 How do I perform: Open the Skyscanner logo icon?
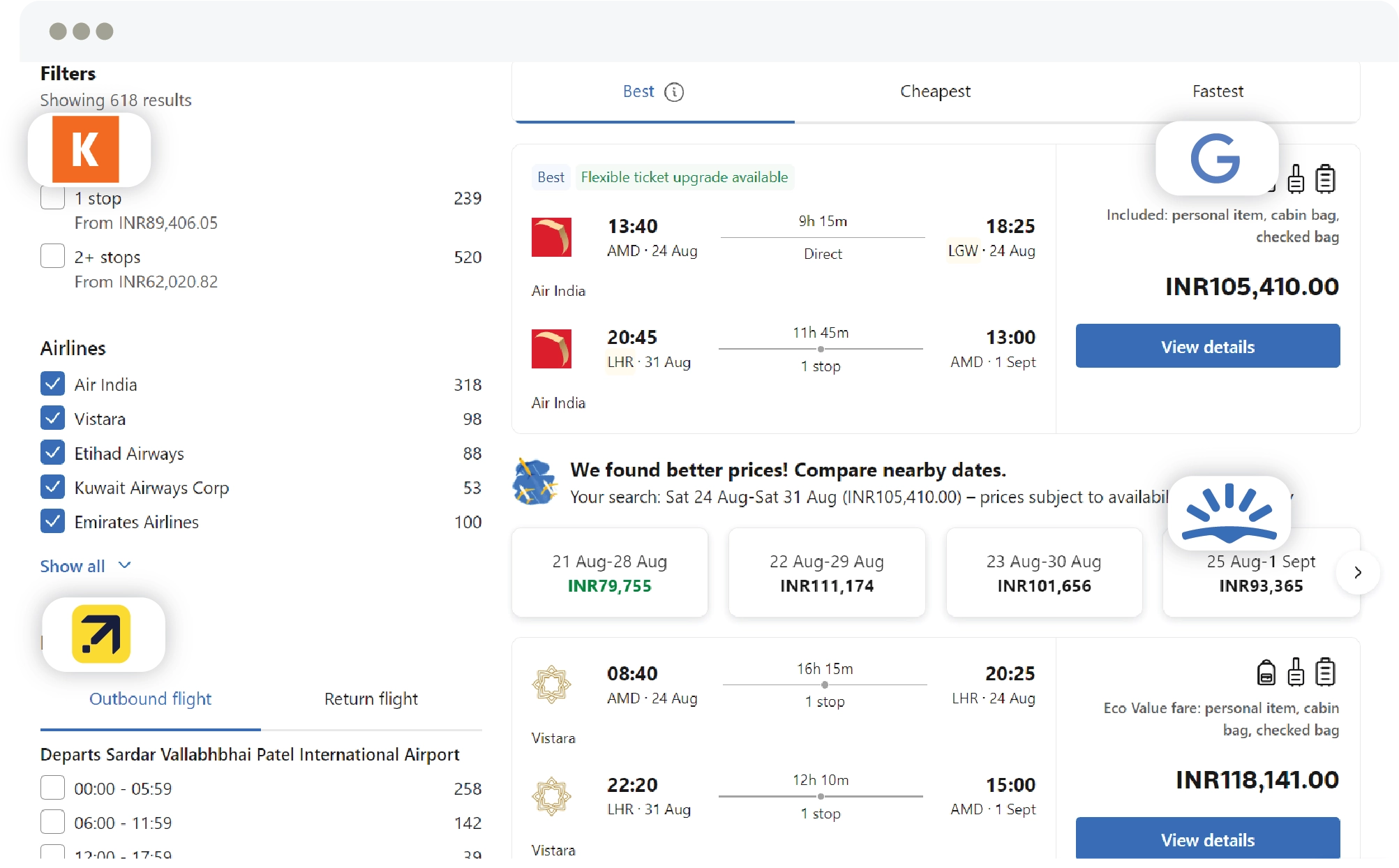[1230, 514]
